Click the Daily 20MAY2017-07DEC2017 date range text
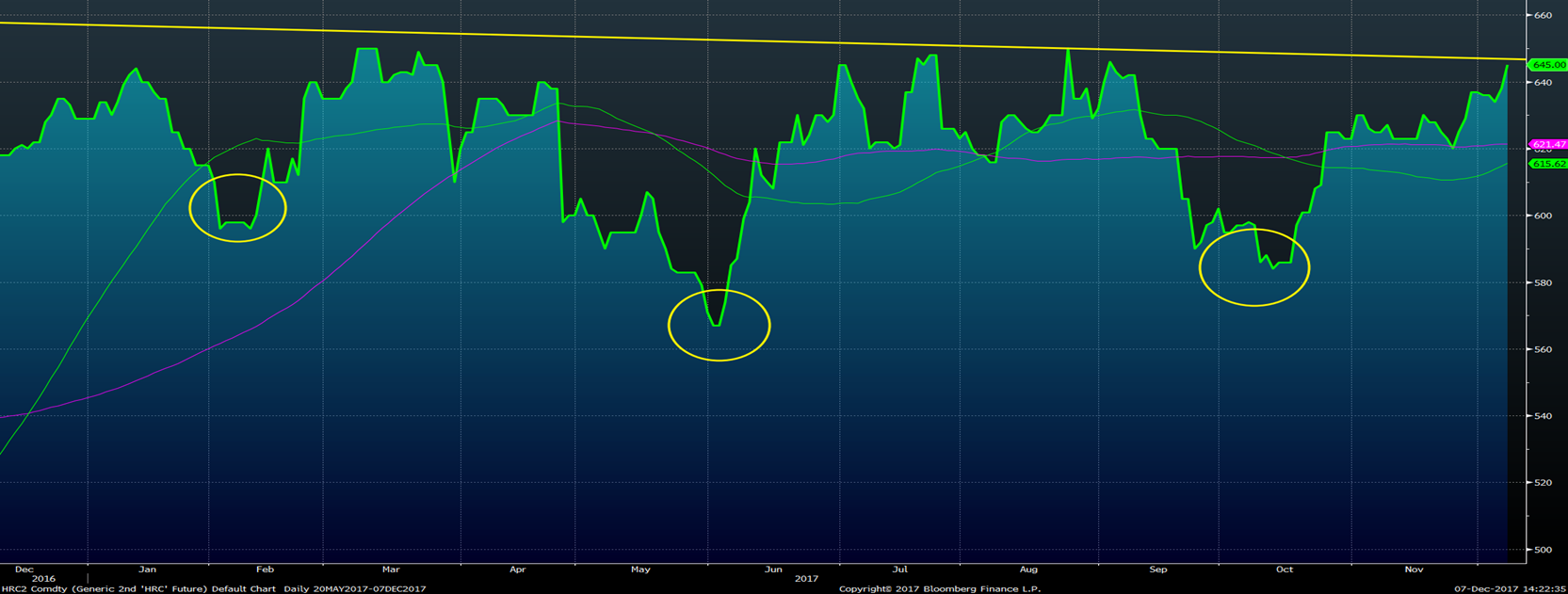This screenshot has width=1568, height=594. 353,589
